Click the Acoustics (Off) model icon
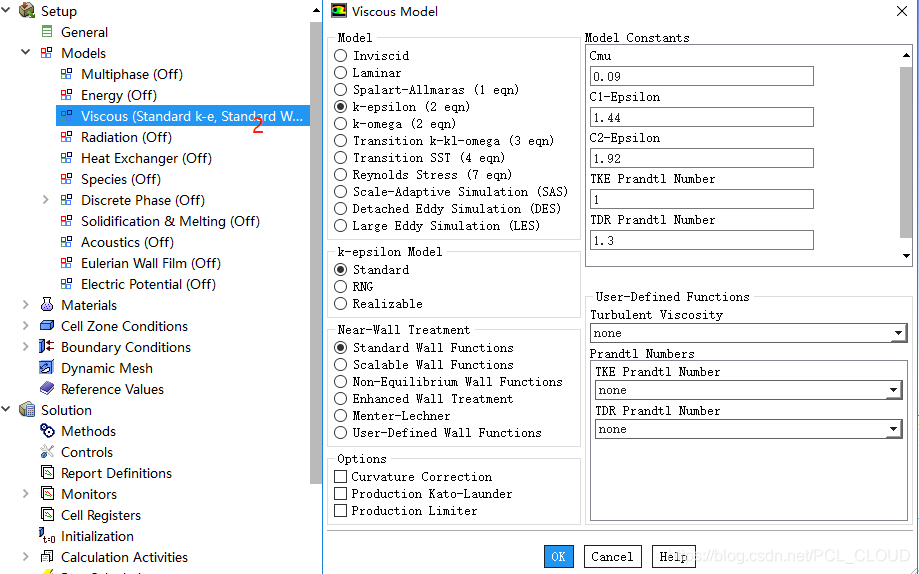Viewport: 919px width, 574px height. click(67, 242)
